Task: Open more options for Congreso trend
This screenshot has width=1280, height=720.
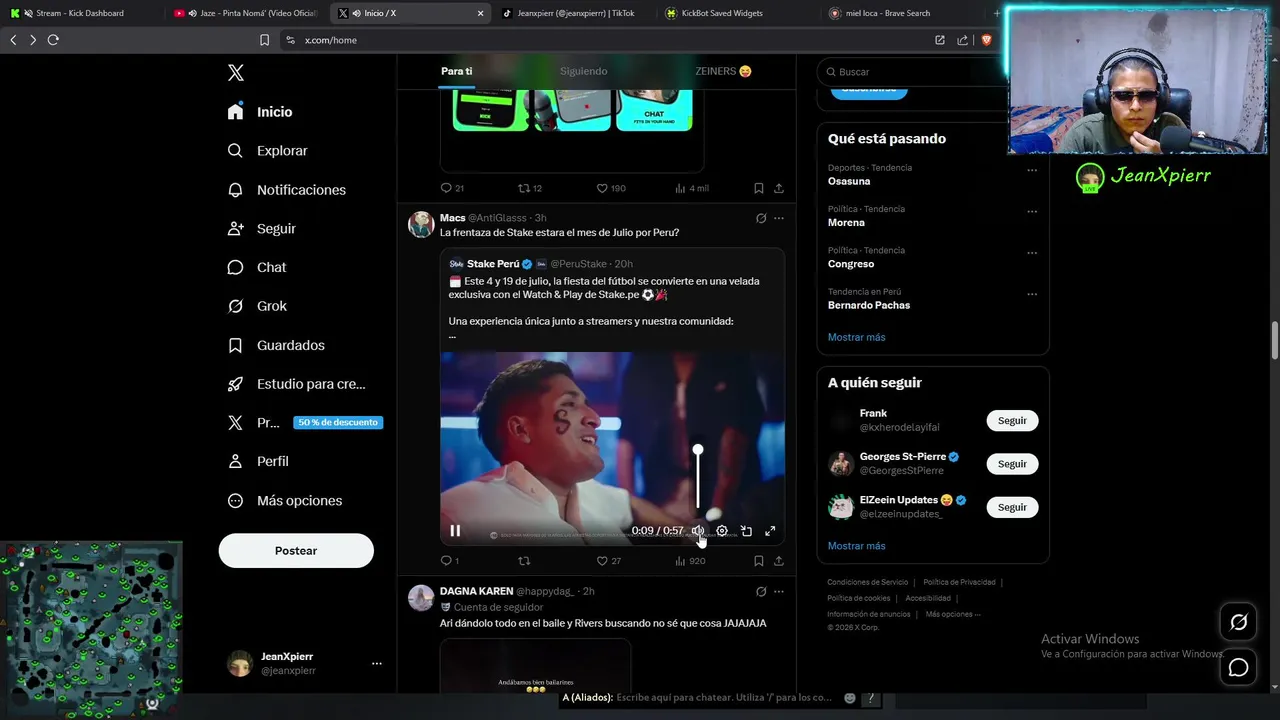Action: tap(1032, 252)
